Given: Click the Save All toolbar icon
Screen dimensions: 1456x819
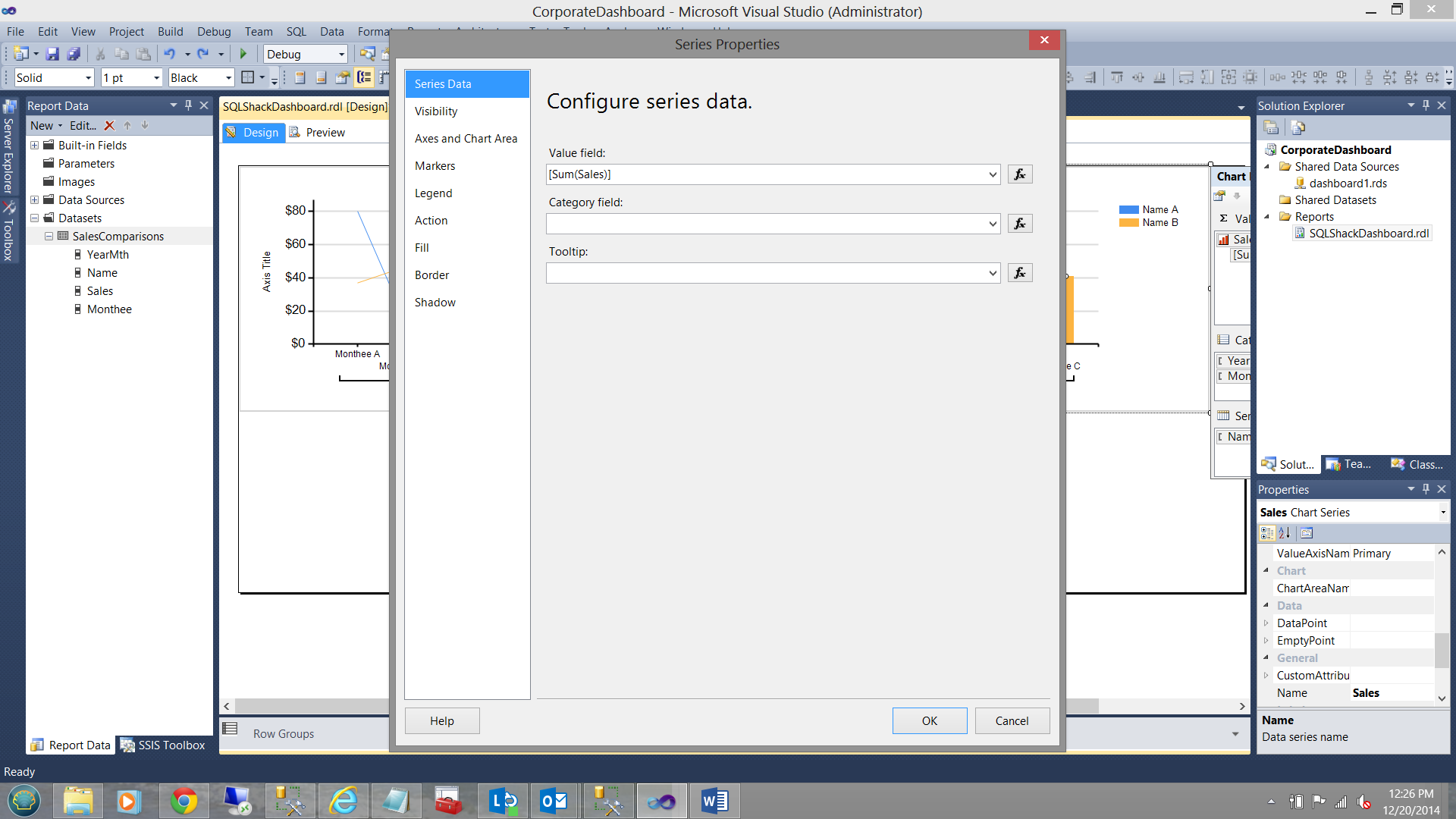Looking at the screenshot, I should tap(74, 54).
